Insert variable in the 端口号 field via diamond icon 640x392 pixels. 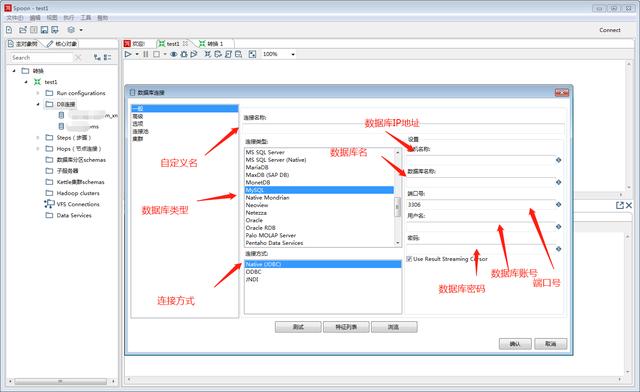coord(558,204)
